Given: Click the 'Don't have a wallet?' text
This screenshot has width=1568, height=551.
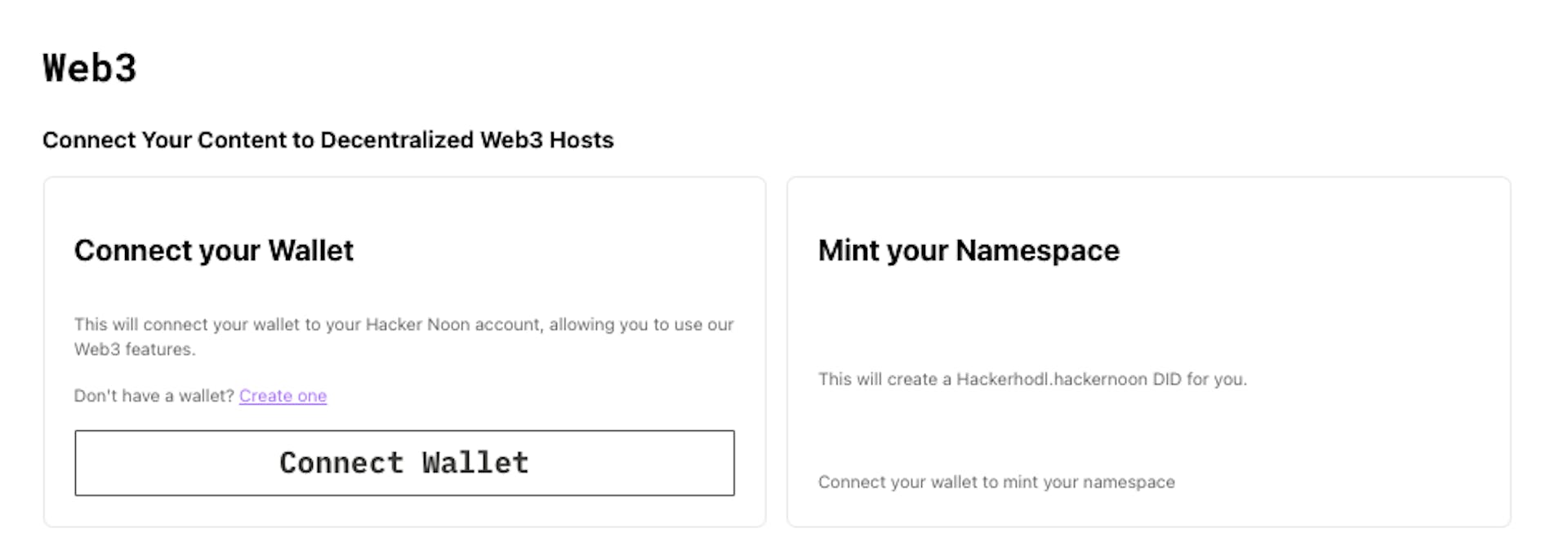Looking at the screenshot, I should (x=154, y=396).
